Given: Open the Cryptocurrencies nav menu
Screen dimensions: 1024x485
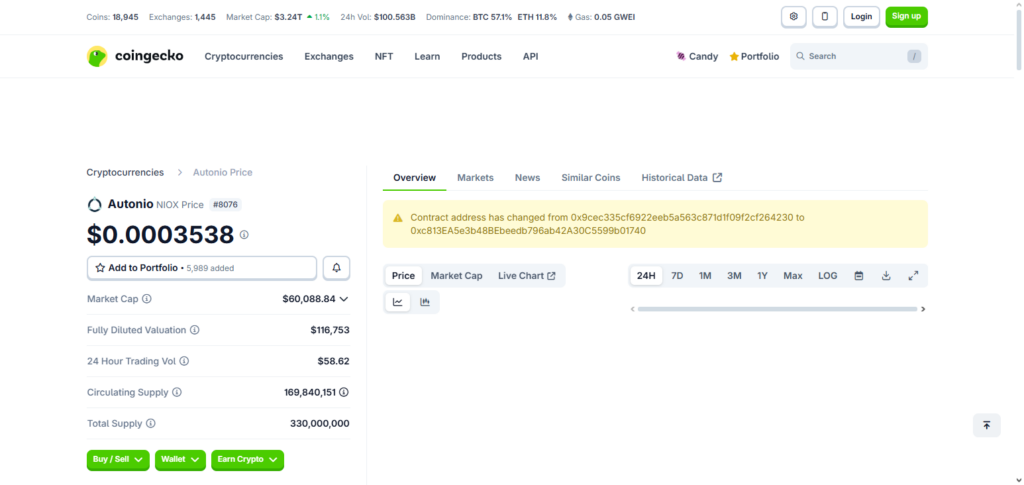Looking at the screenshot, I should tap(244, 56).
